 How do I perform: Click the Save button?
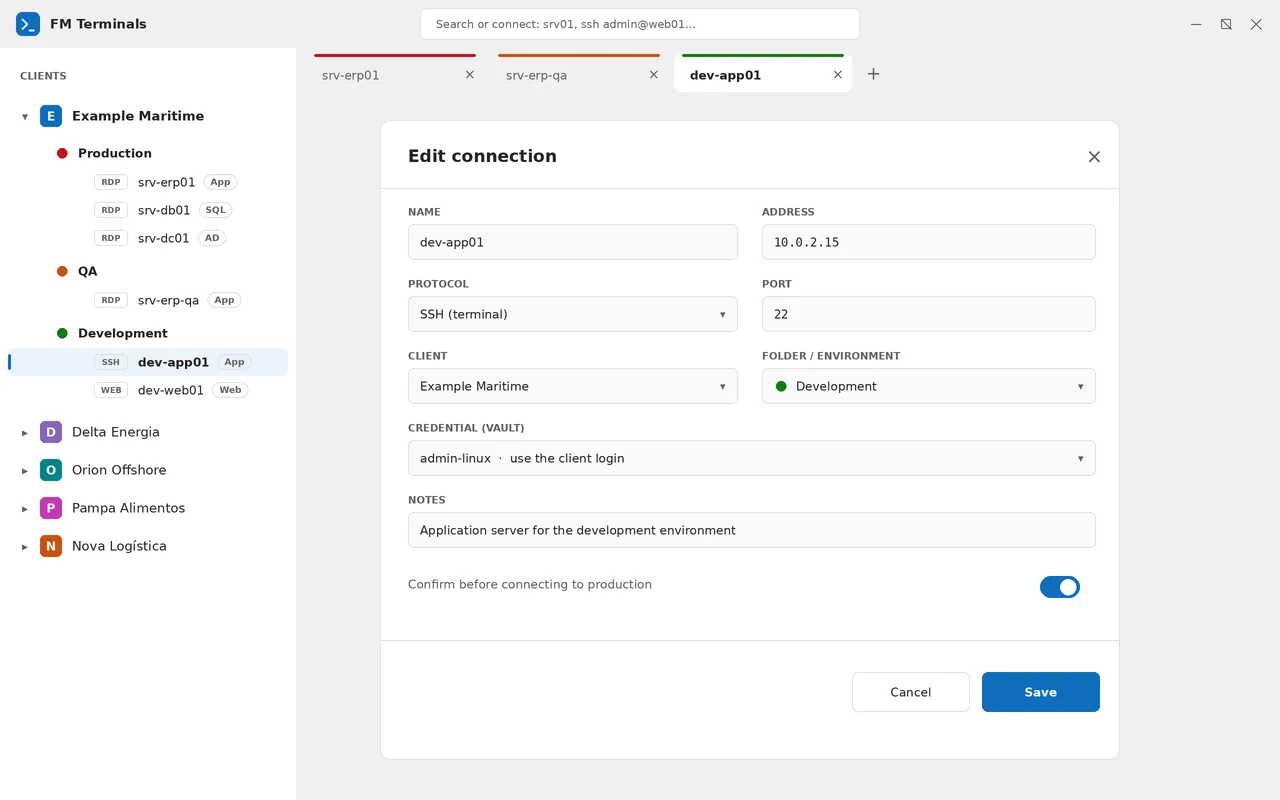(1041, 692)
